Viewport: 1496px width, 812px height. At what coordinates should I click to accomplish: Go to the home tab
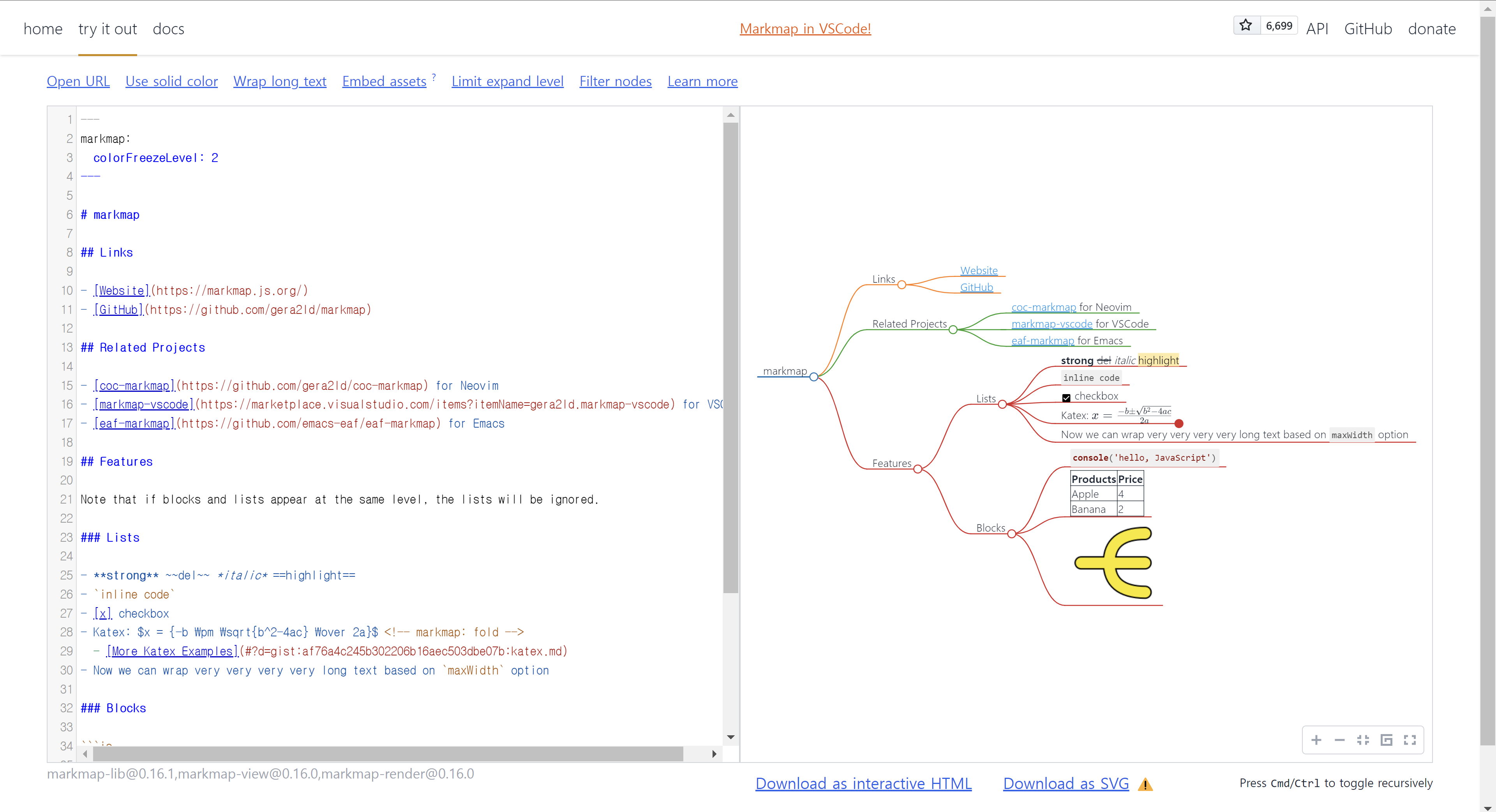coord(43,28)
